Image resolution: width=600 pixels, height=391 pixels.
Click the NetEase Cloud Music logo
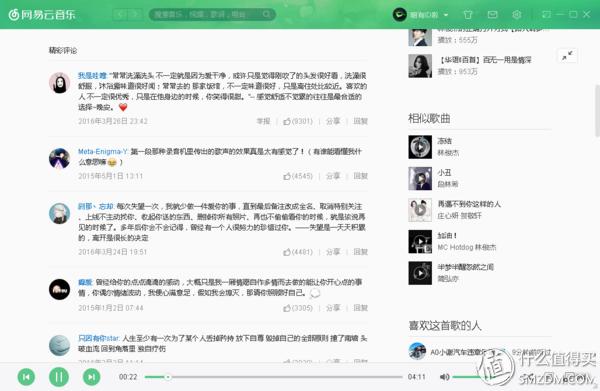(x=42, y=15)
